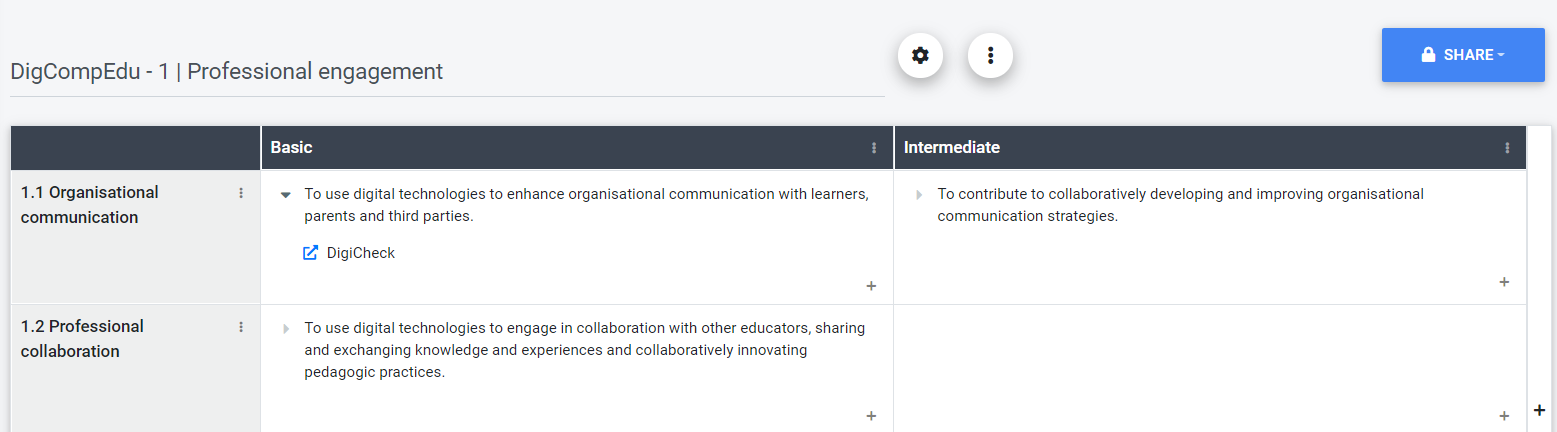The height and width of the screenshot is (432, 1557).
Task: Open the three-dot more options menu
Action: [x=990, y=55]
